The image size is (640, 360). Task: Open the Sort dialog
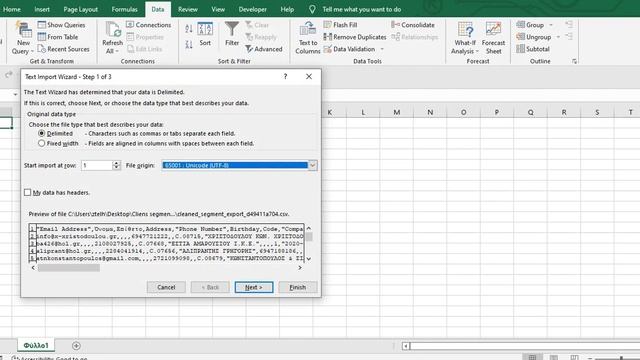click(x=205, y=34)
